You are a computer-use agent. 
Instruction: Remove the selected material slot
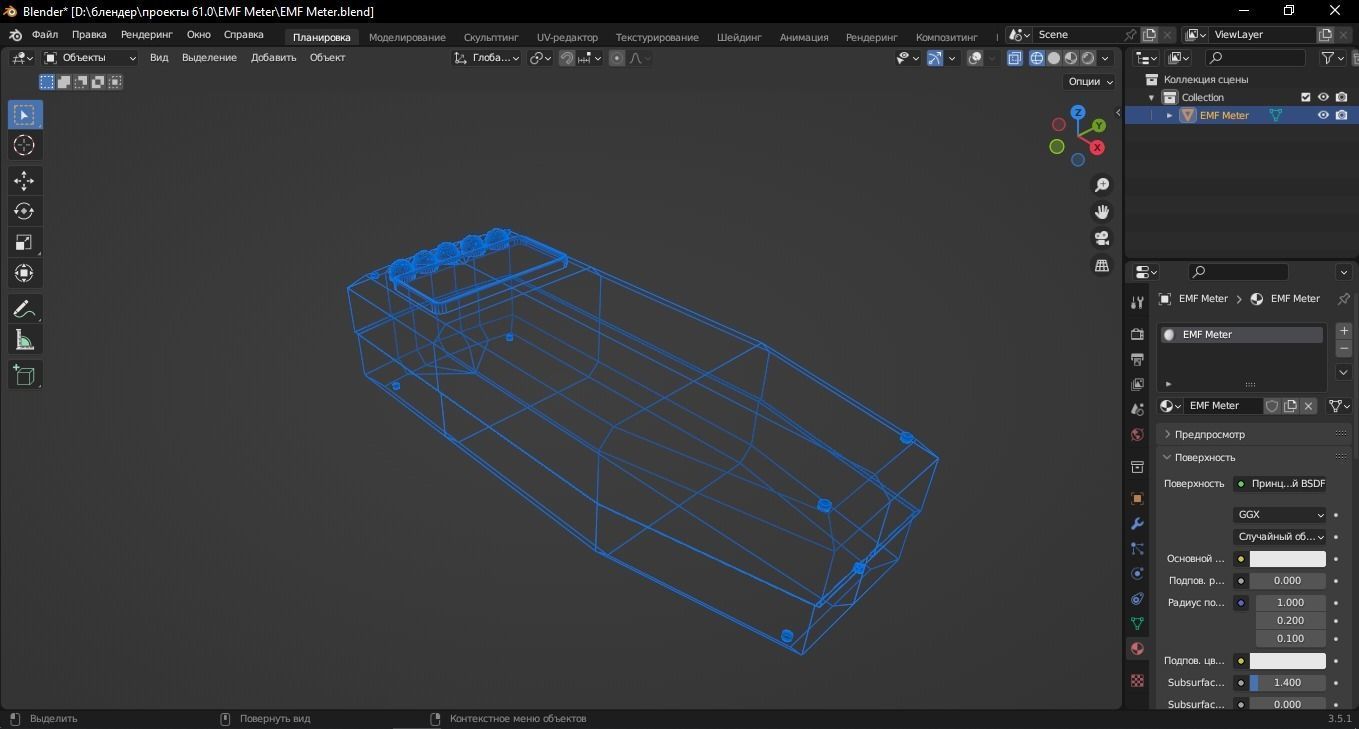1344,349
